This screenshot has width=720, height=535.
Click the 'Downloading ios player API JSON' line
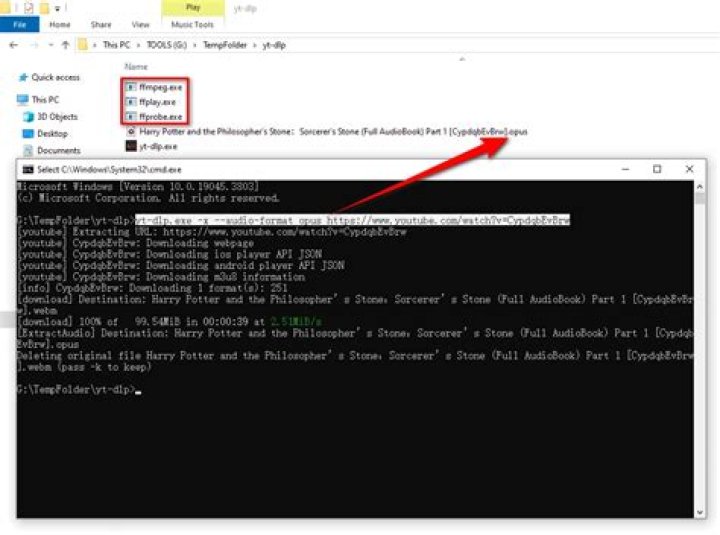click(169, 254)
